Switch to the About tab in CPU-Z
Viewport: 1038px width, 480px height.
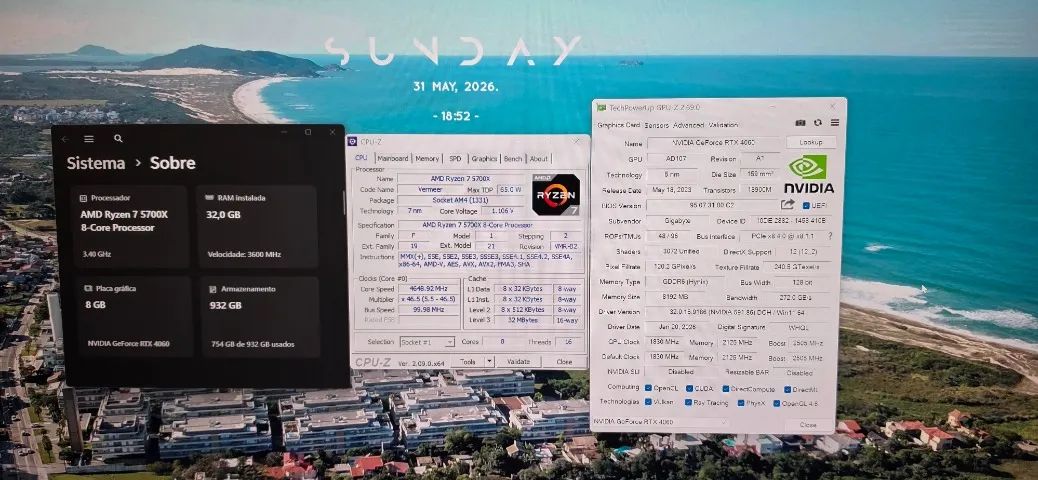click(539, 159)
